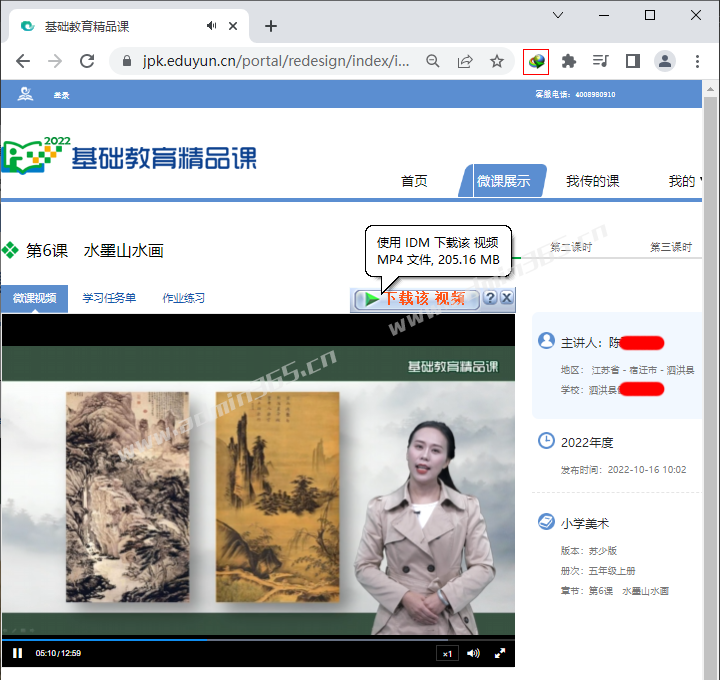Click customer service phone 4008980910 text
720x680 pixels.
[x=595, y=94]
